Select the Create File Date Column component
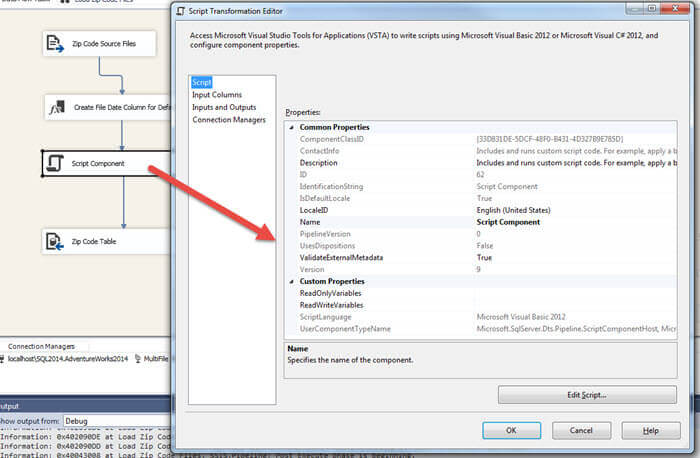Viewport: 700px width, 458px height. [108, 107]
